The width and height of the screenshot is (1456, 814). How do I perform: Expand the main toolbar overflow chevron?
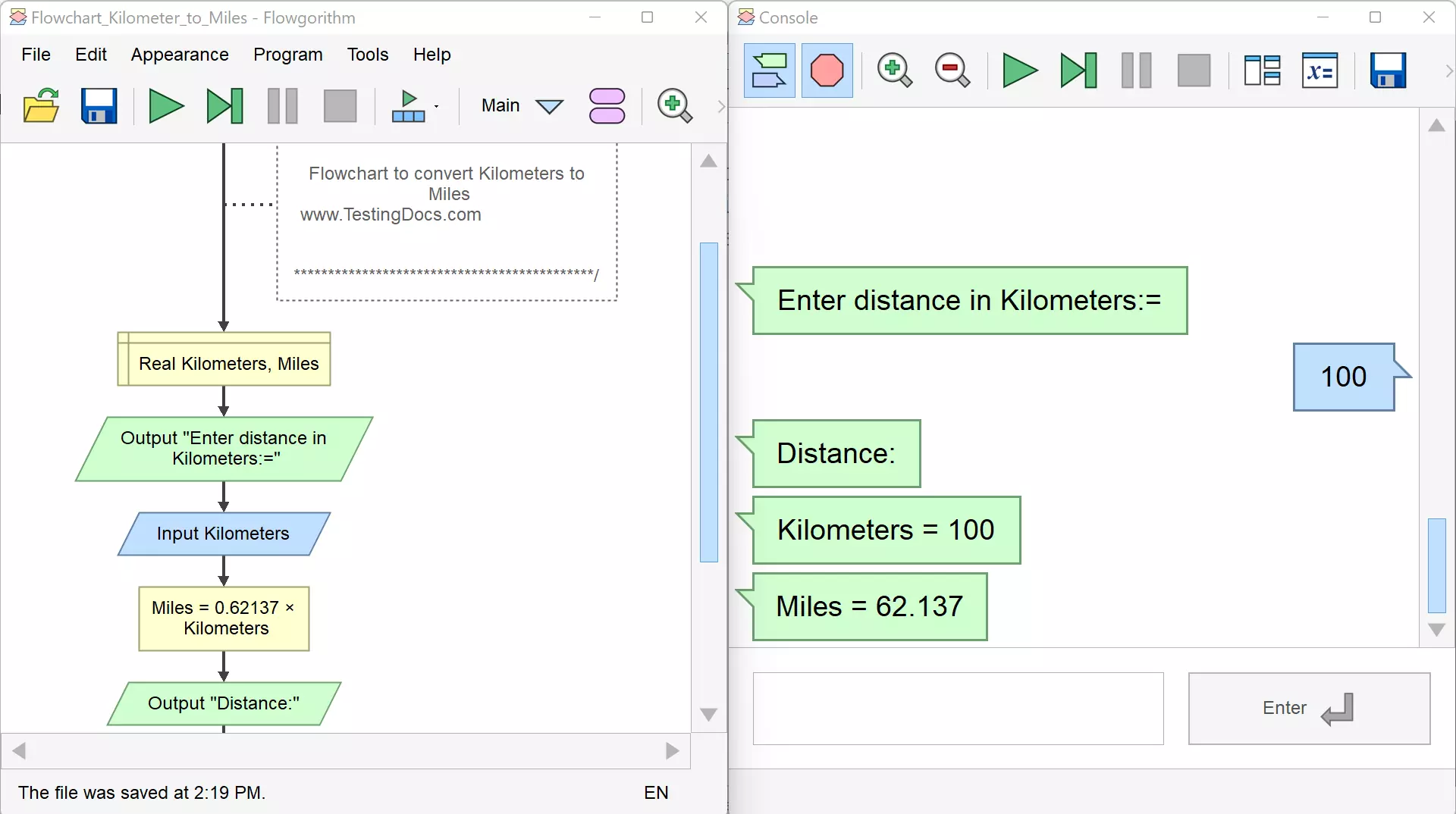click(720, 106)
